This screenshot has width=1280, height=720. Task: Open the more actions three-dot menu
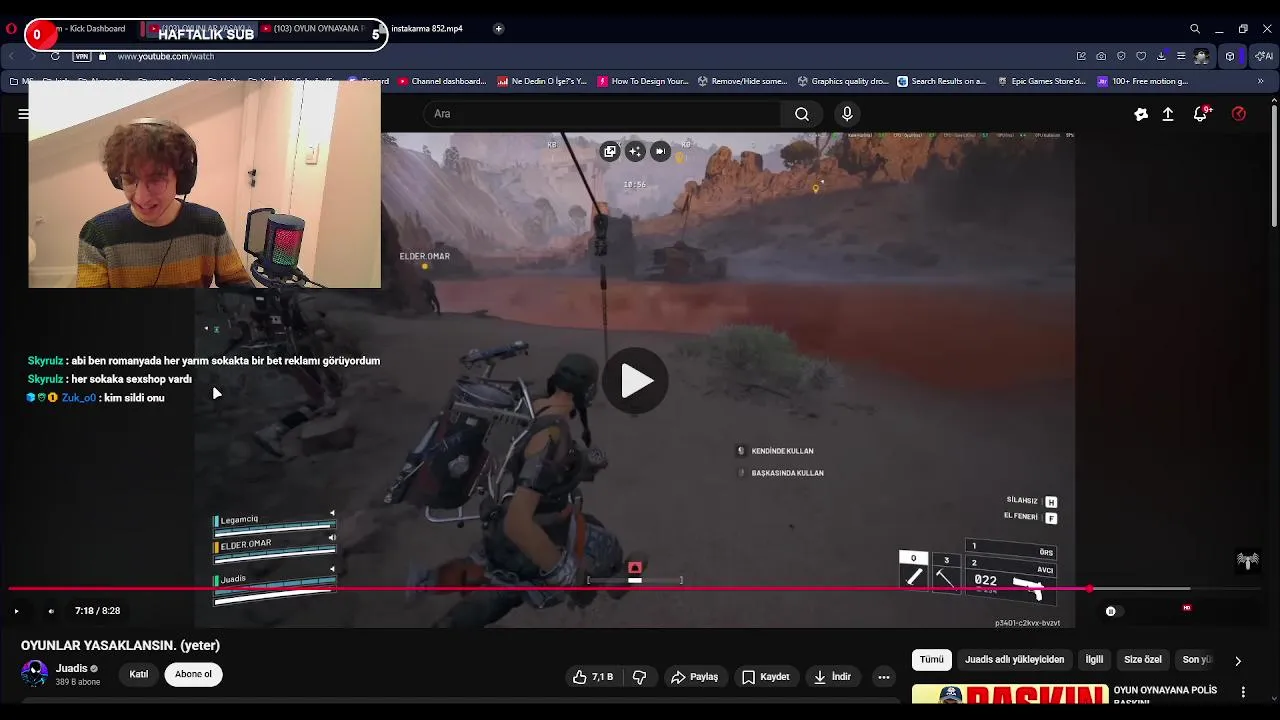[883, 677]
